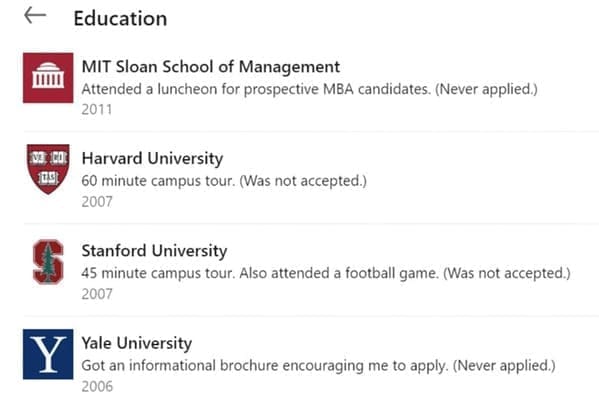Click the Yale Y logo
The height and width of the screenshot is (409, 599).
tap(48, 354)
